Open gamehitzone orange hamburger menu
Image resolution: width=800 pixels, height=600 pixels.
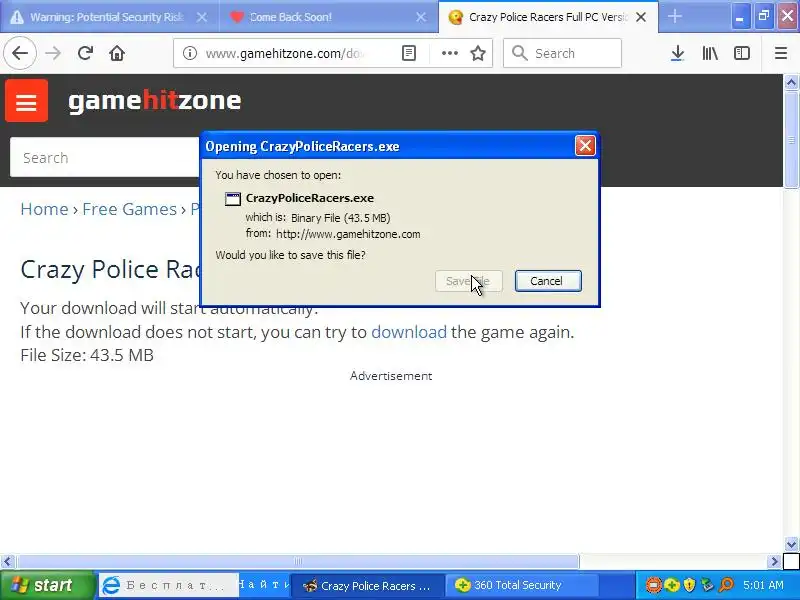point(27,101)
